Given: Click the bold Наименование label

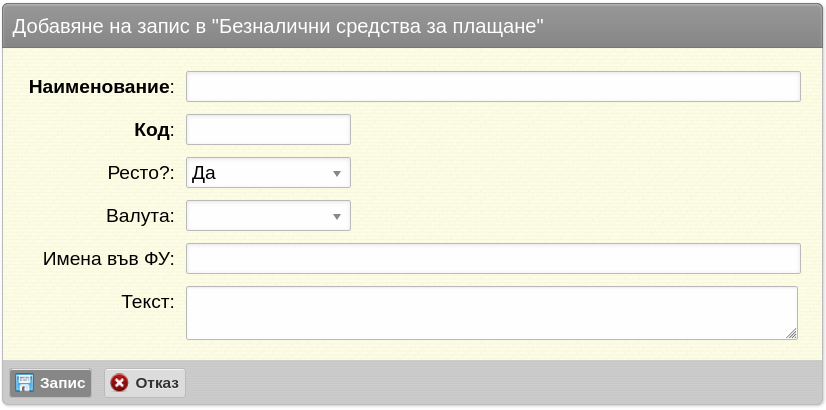Looking at the screenshot, I should tap(100, 87).
